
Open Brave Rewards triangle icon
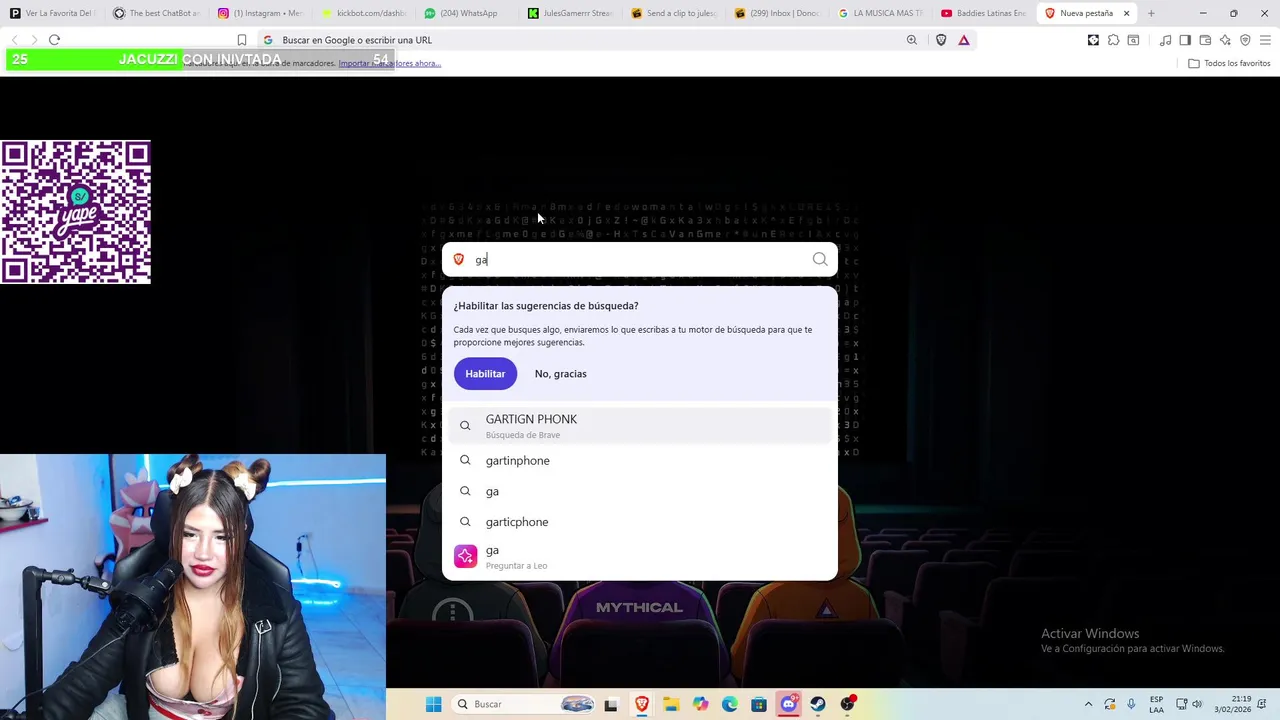point(964,40)
